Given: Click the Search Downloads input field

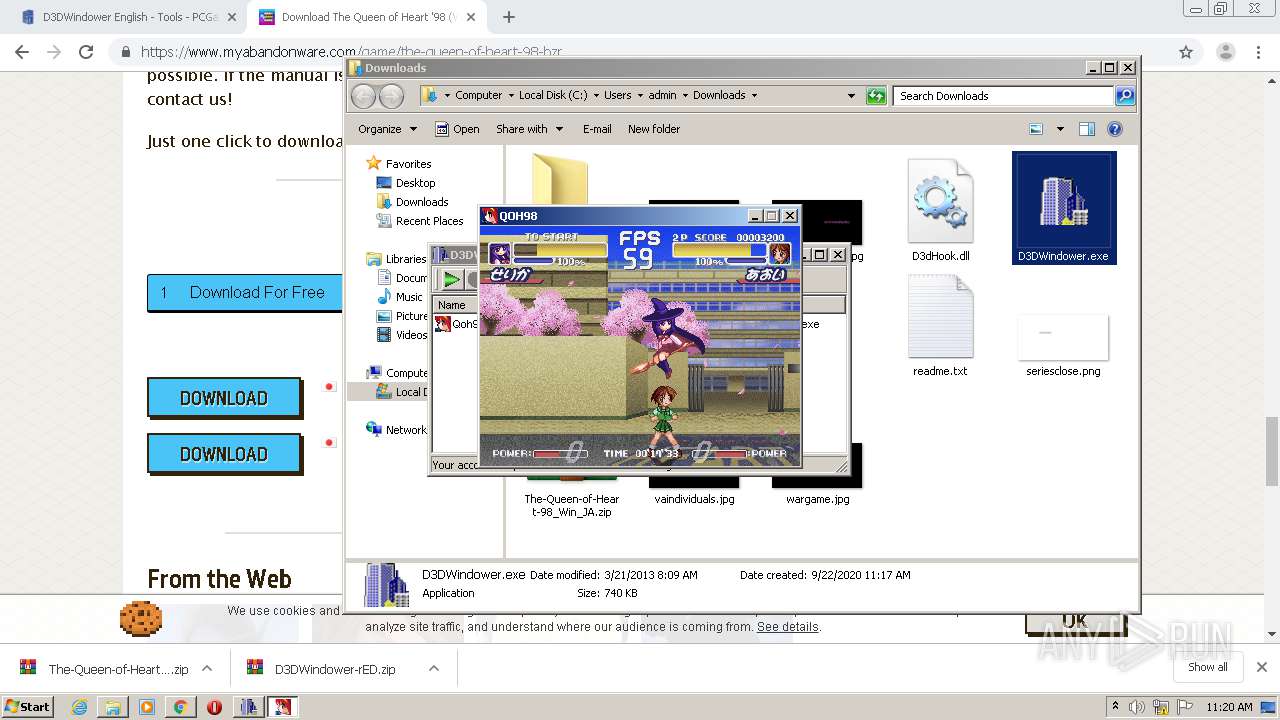Looking at the screenshot, I should [x=1002, y=96].
